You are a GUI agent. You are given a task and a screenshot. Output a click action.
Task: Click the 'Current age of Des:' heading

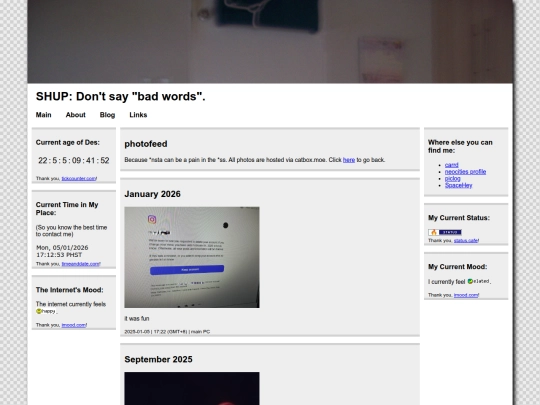(68, 142)
